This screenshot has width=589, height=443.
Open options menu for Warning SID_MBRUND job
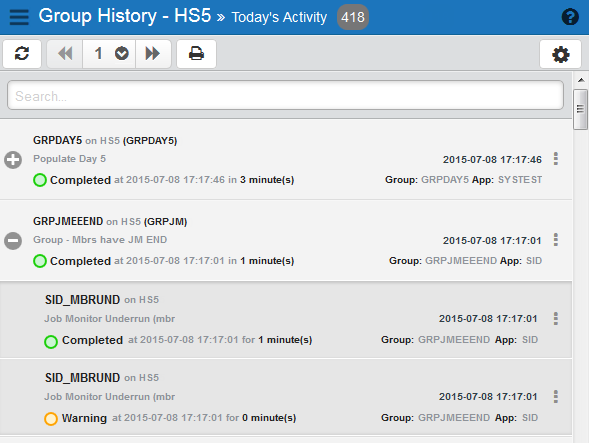coord(556,396)
